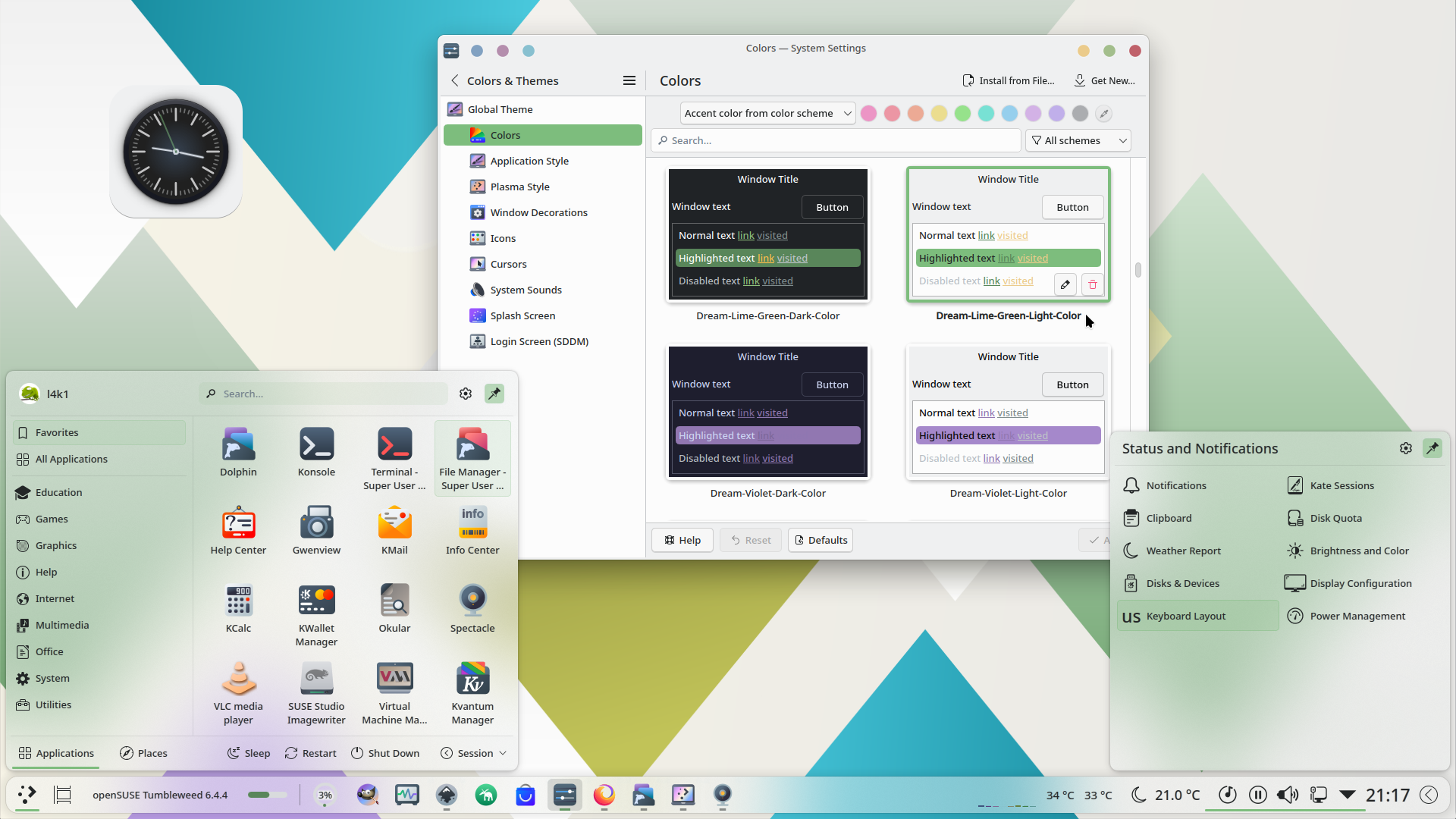Open Firefox from the taskbar

[604, 795]
